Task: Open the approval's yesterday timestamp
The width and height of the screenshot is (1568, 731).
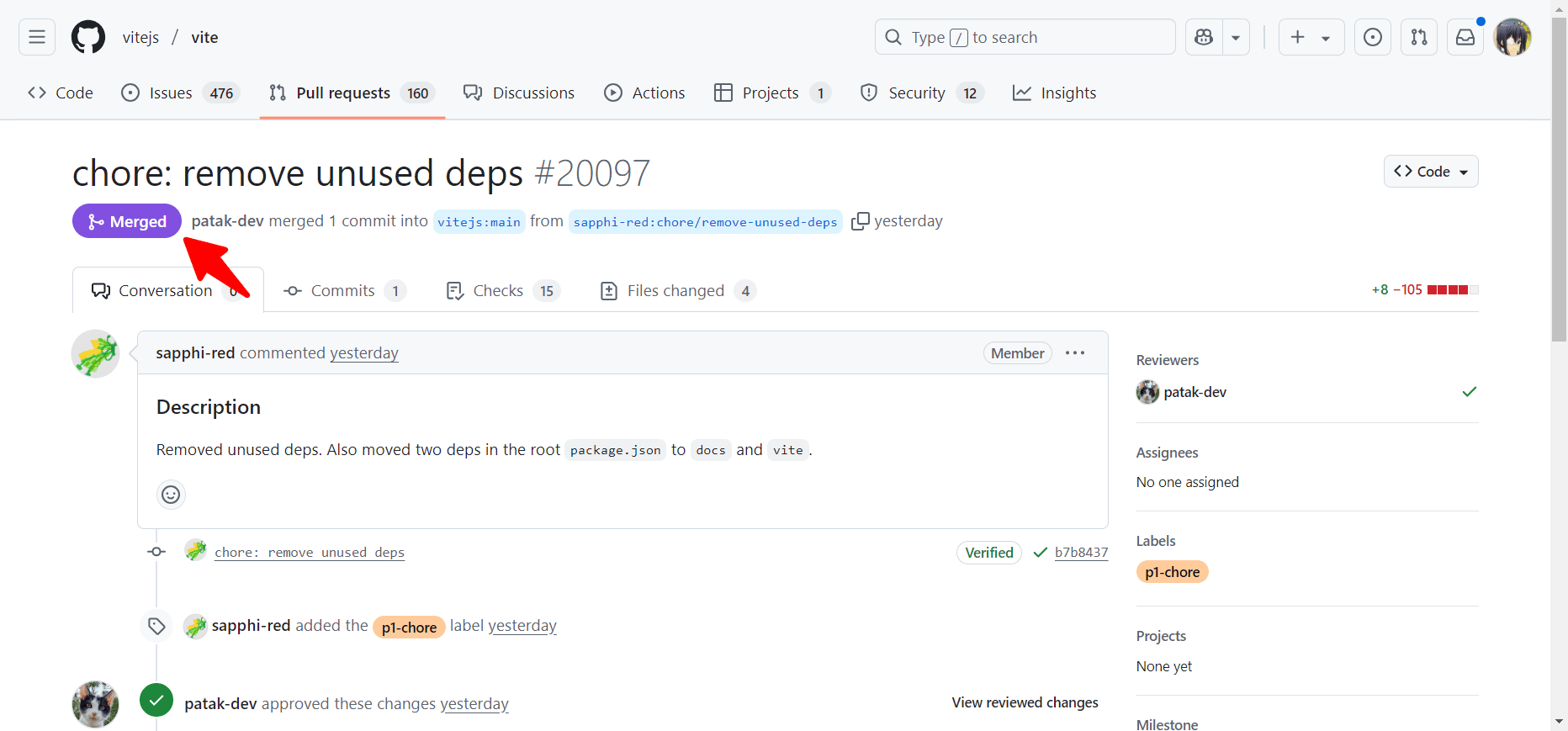Action: click(x=474, y=703)
